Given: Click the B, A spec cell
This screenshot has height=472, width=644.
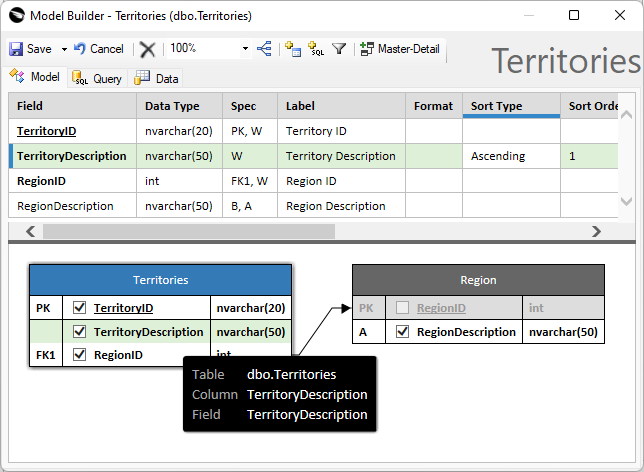Looking at the screenshot, I should click(x=250, y=206).
